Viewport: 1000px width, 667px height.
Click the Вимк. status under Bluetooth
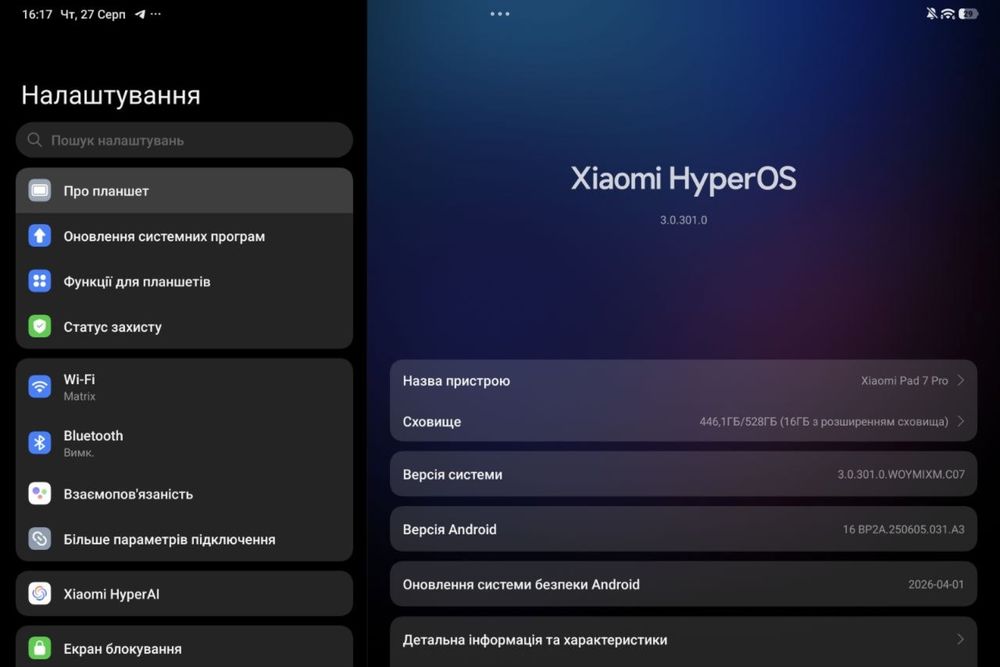click(x=78, y=453)
